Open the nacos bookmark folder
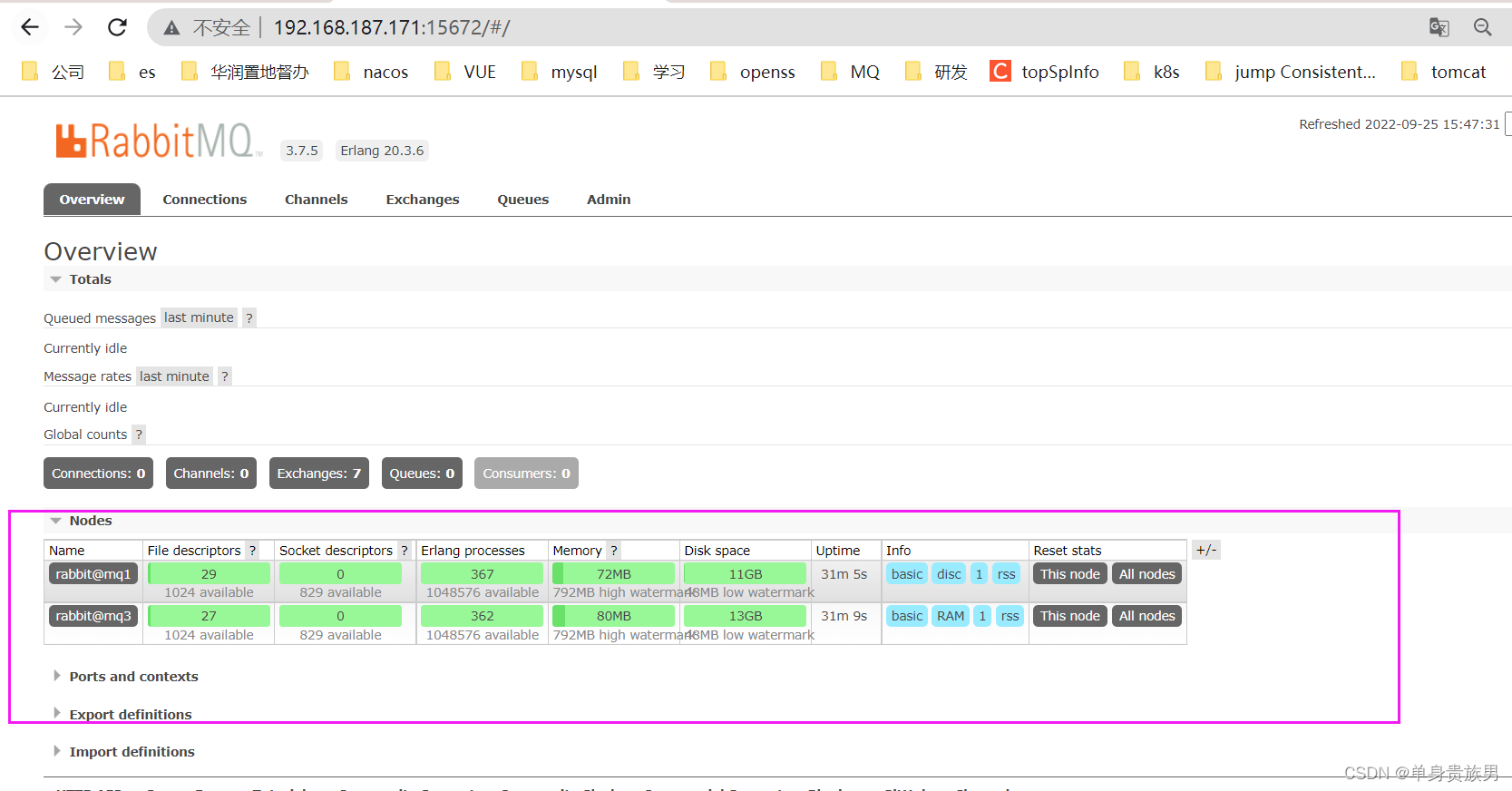This screenshot has height=791, width=1512. pos(372,72)
